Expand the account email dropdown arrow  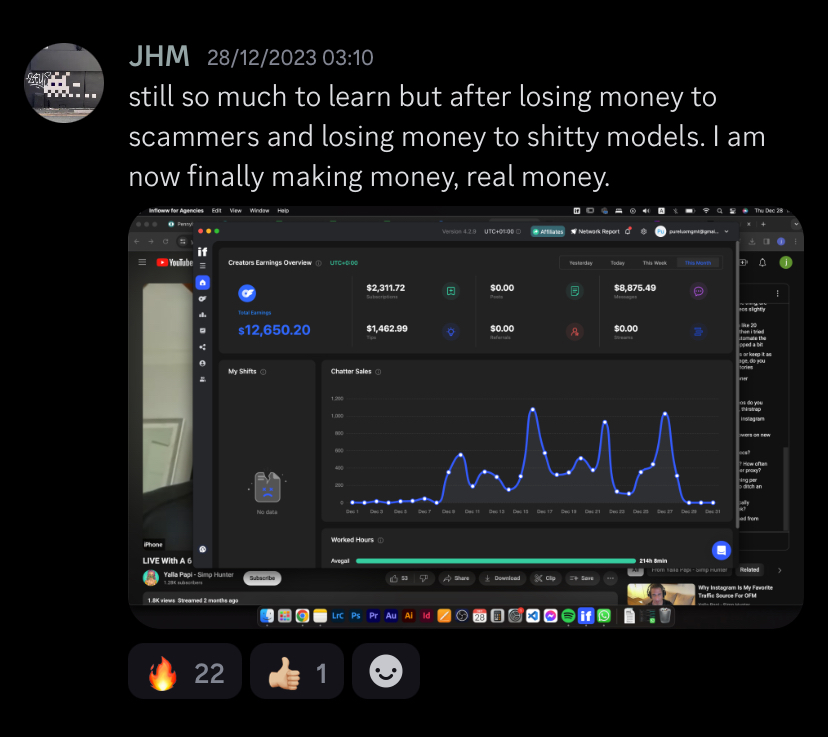pyautogui.click(x=727, y=231)
